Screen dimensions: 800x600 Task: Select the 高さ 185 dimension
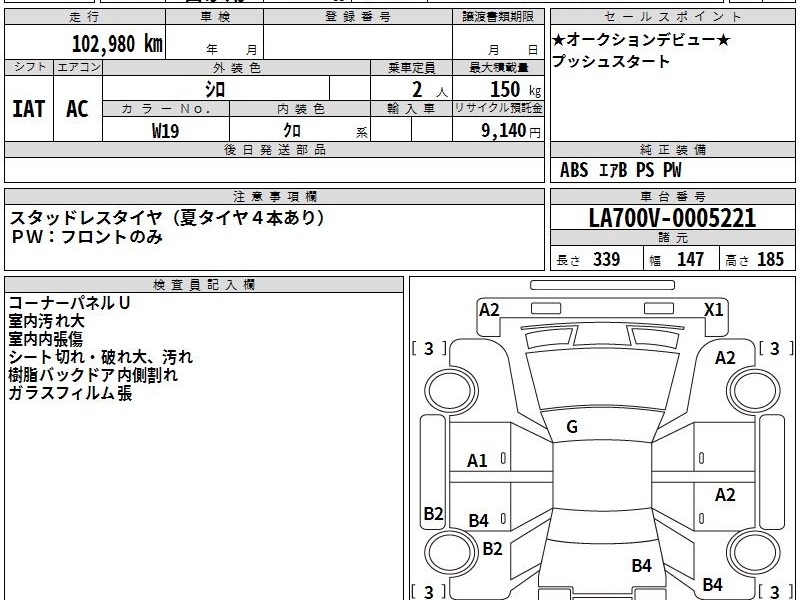(754, 259)
